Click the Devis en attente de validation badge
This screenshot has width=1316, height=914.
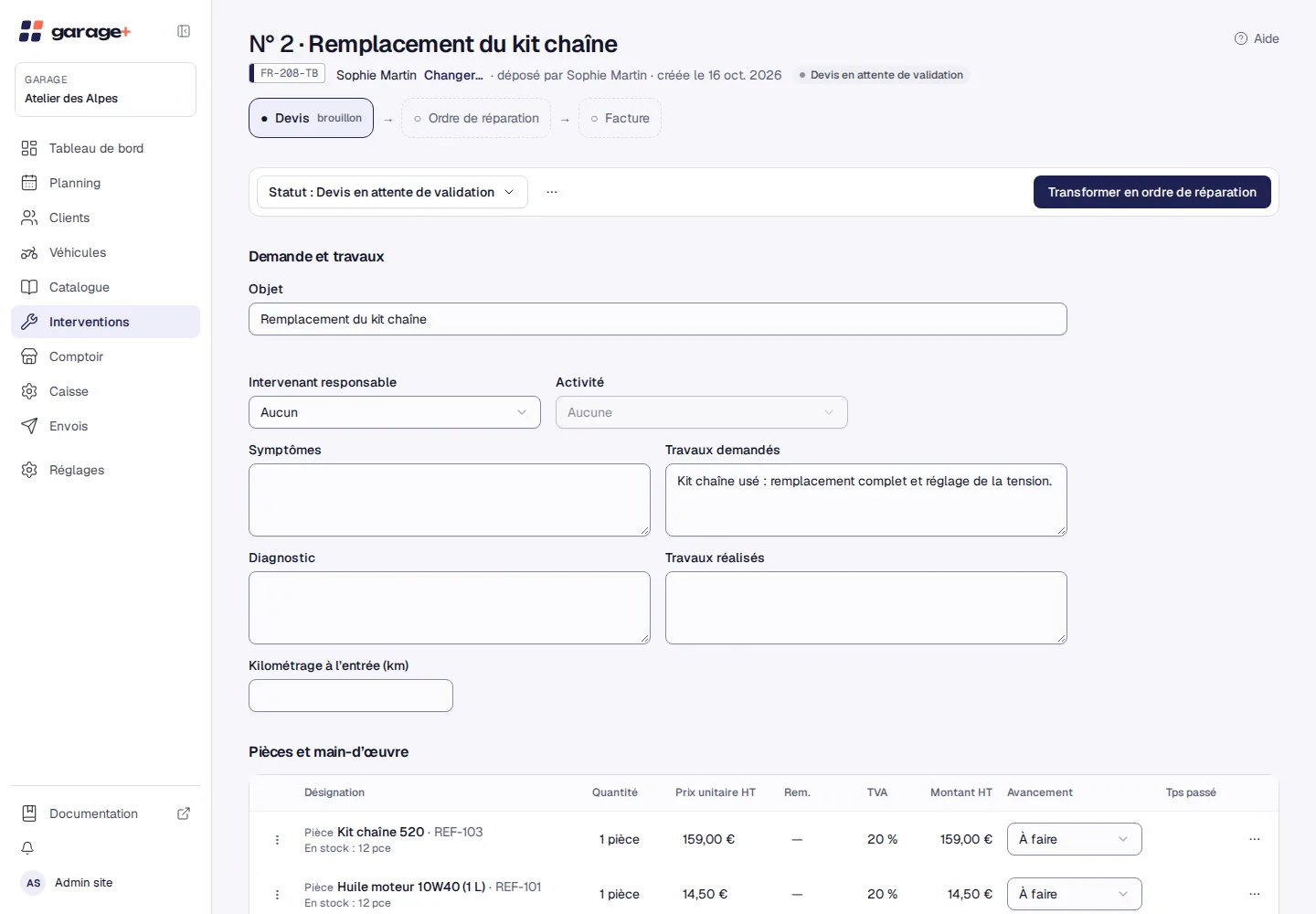point(881,75)
